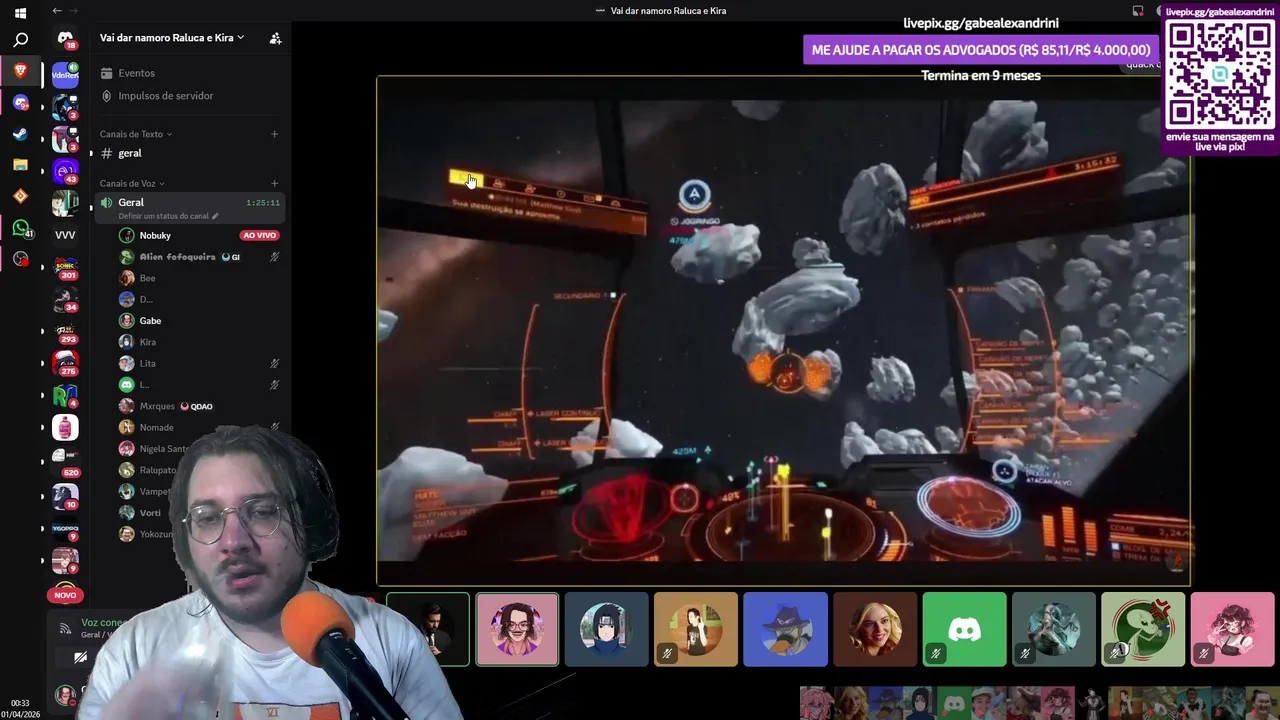Click camera-off toggle in voice panel

pos(80,657)
